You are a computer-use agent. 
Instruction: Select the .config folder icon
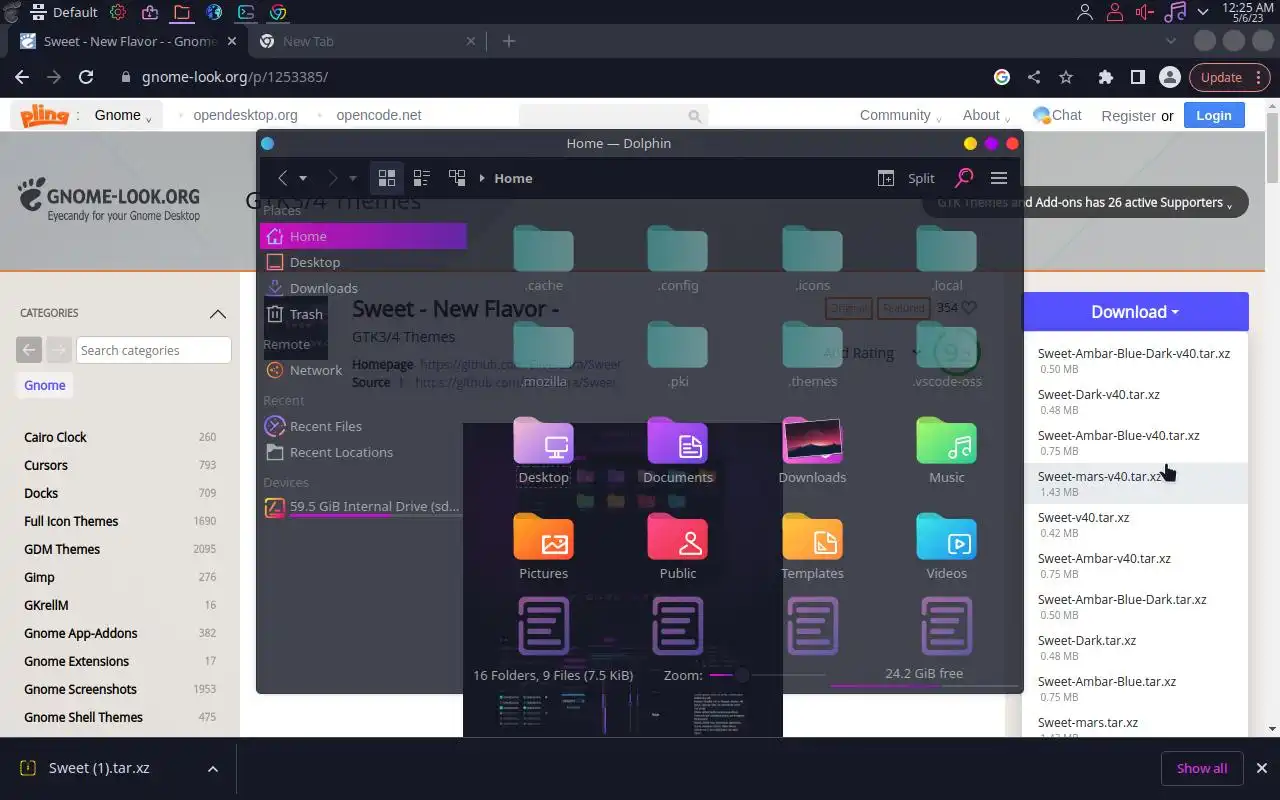[677, 248]
